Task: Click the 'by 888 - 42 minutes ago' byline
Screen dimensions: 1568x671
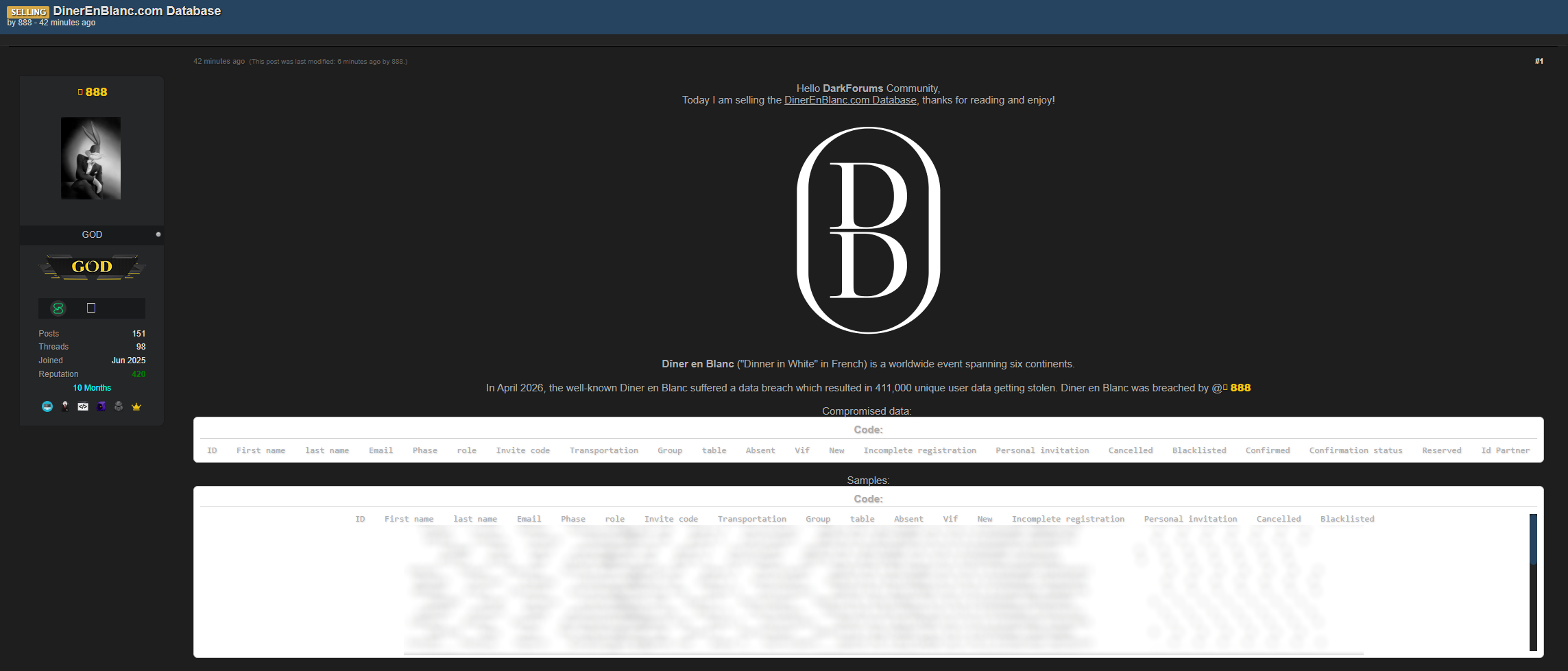Action: pyautogui.click(x=51, y=23)
